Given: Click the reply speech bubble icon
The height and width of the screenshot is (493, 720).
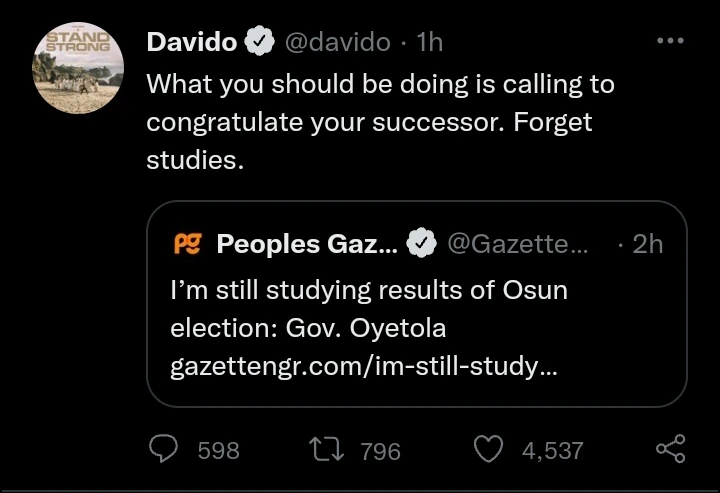Looking at the screenshot, I should pyautogui.click(x=163, y=450).
